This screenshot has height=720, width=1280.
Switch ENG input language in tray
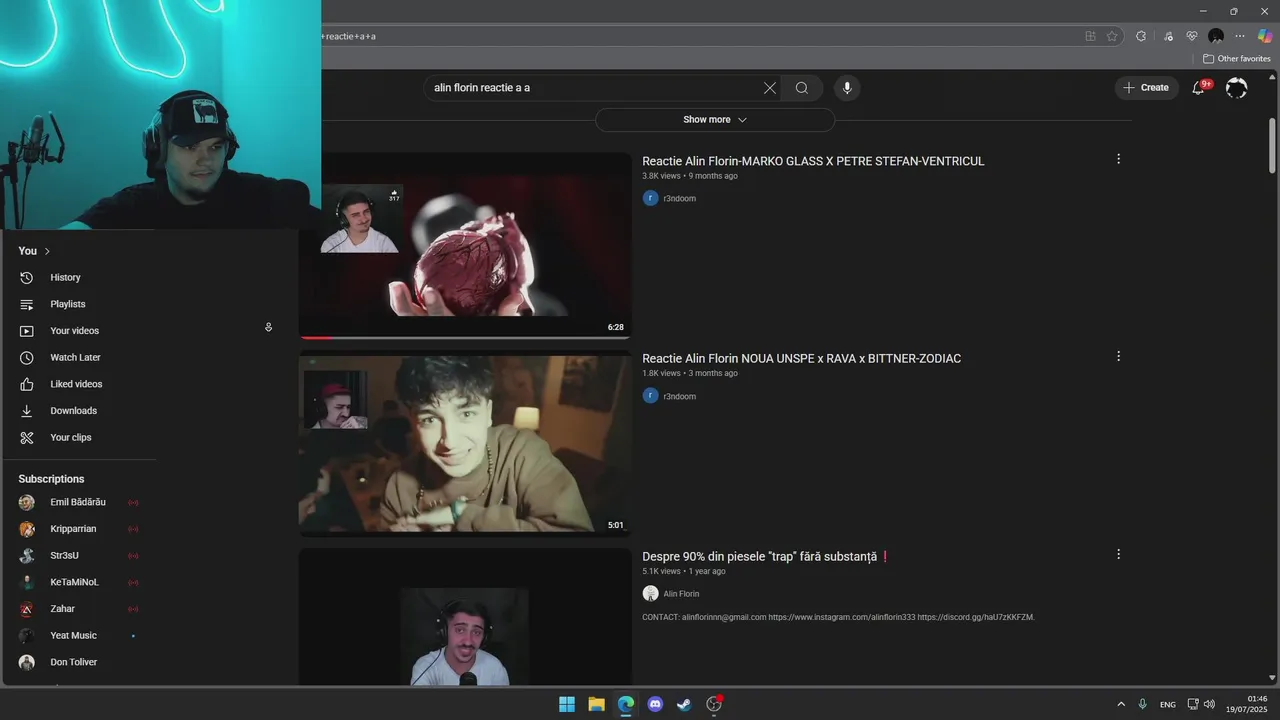tap(1167, 705)
